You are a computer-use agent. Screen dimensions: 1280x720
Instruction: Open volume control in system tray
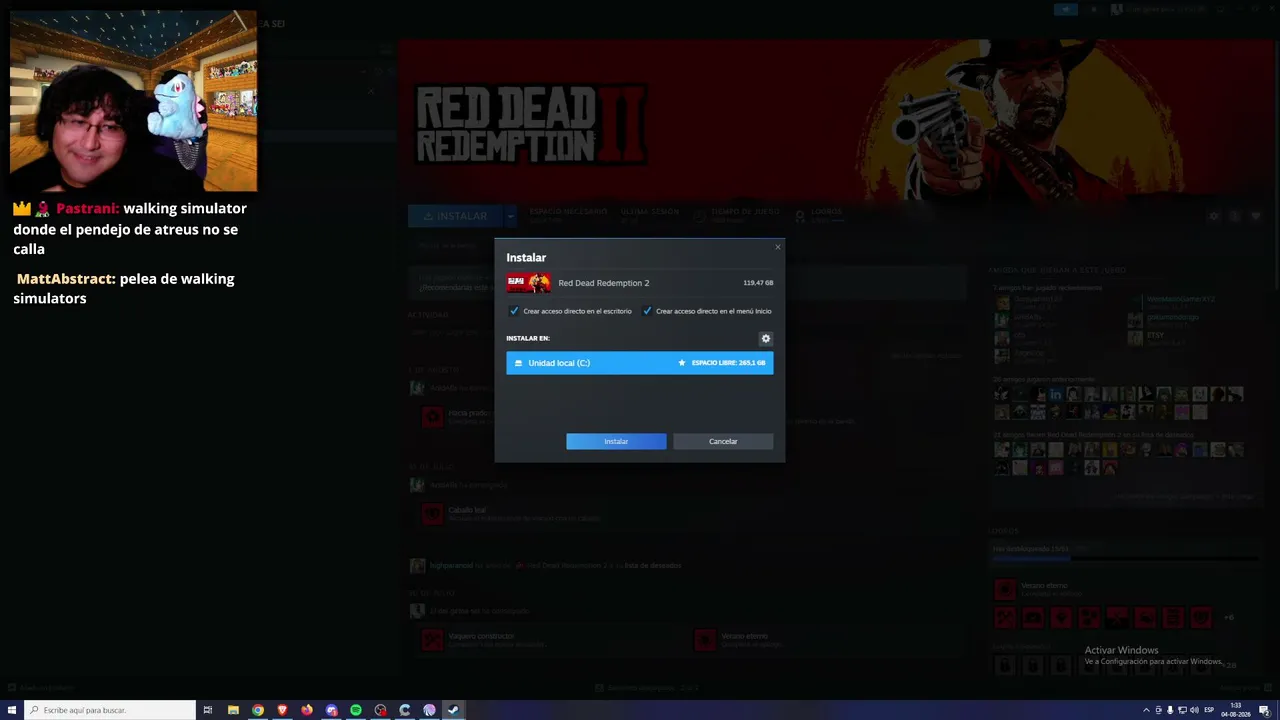[1194, 710]
